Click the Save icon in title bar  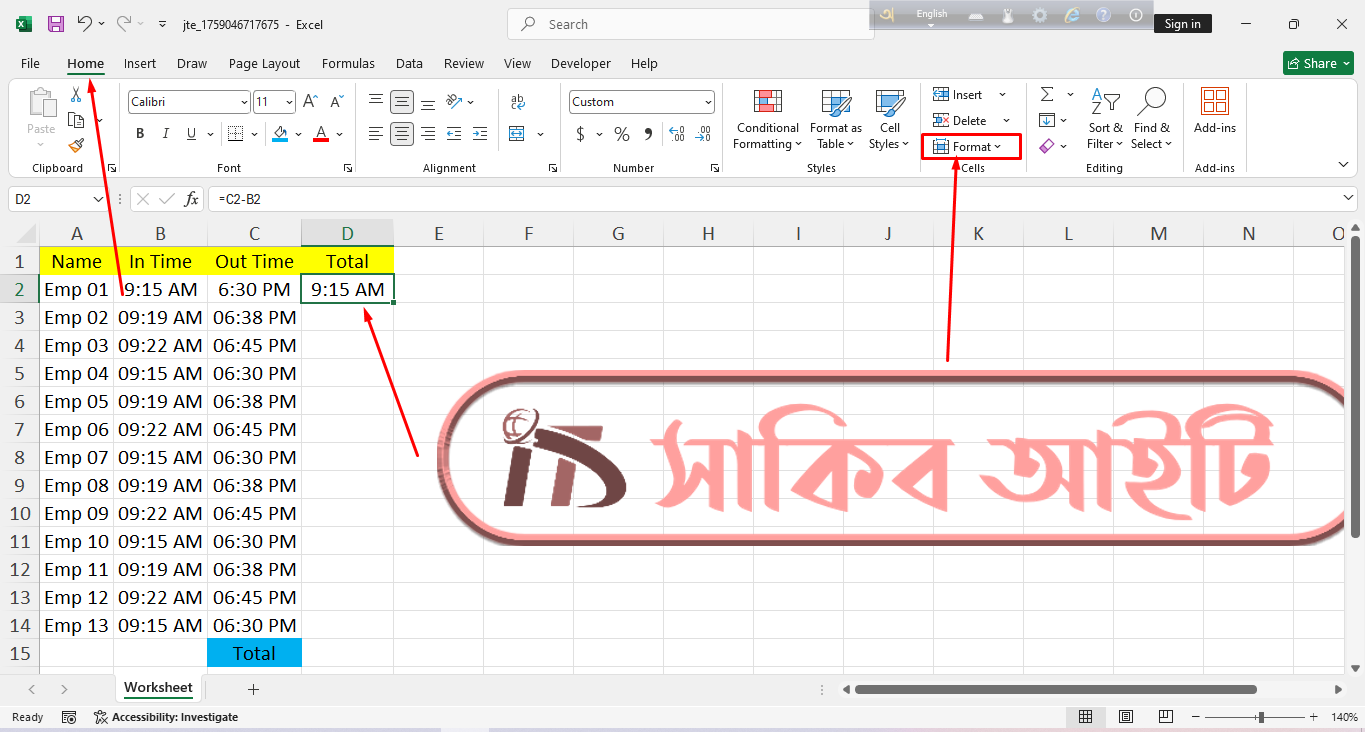click(56, 24)
